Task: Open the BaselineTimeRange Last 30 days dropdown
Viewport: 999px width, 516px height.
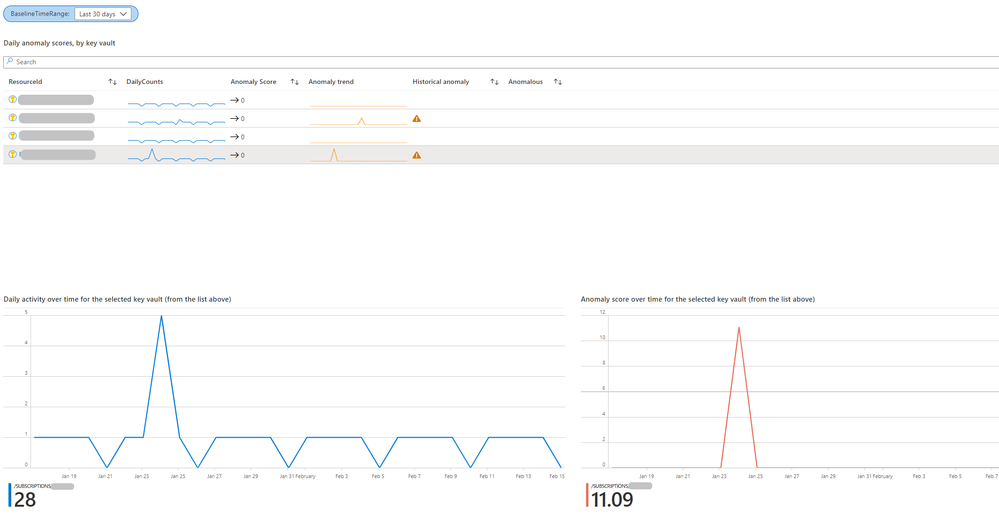Action: pos(103,13)
